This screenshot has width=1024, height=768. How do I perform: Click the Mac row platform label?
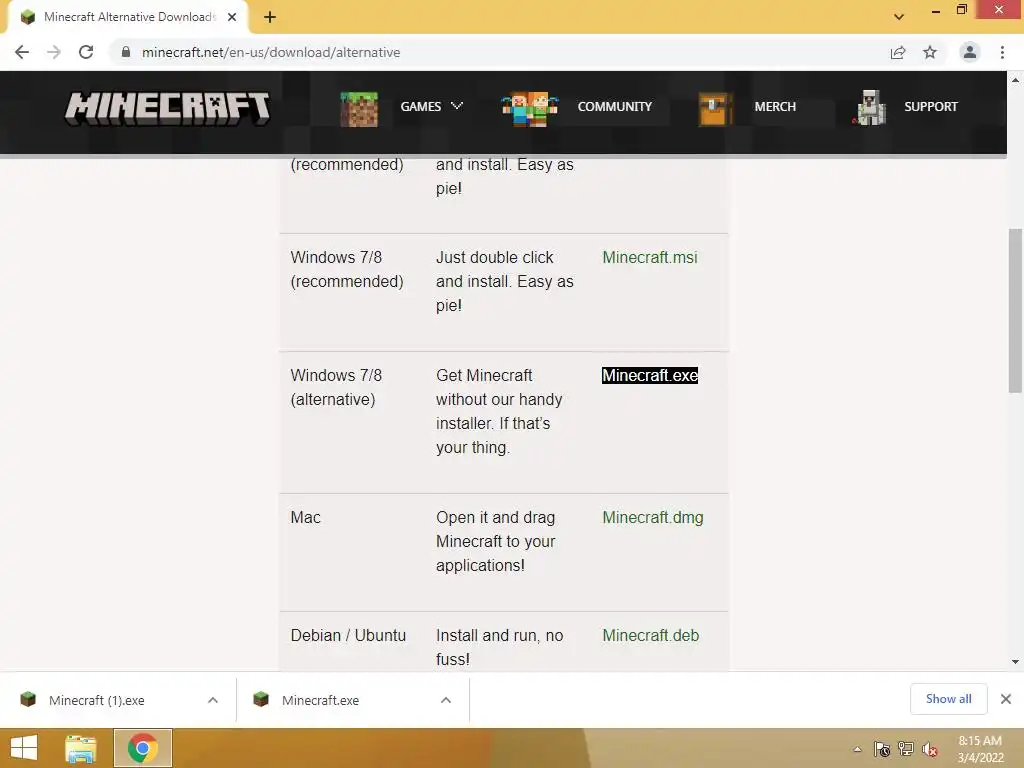click(x=306, y=517)
